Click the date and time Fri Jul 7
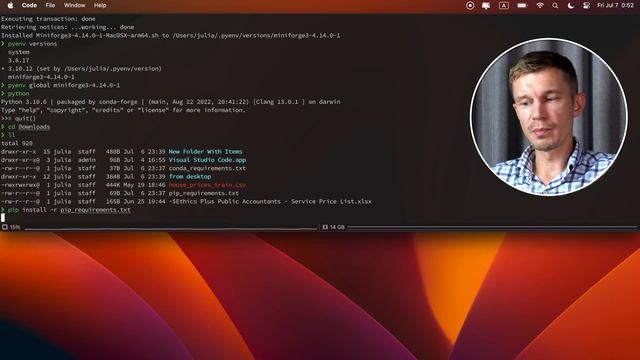Image resolution: width=640 pixels, height=360 pixels. pos(615,5)
